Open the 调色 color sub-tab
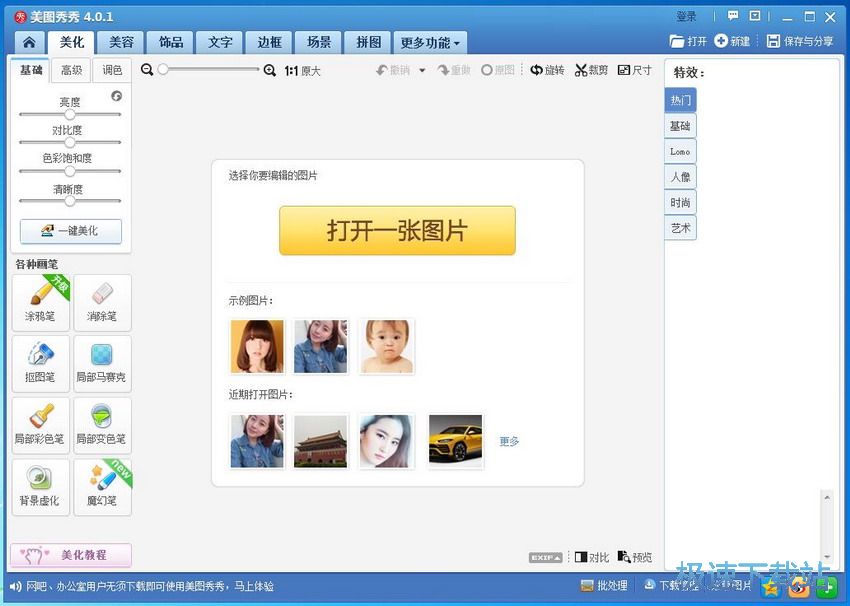850x606 pixels. coord(112,70)
